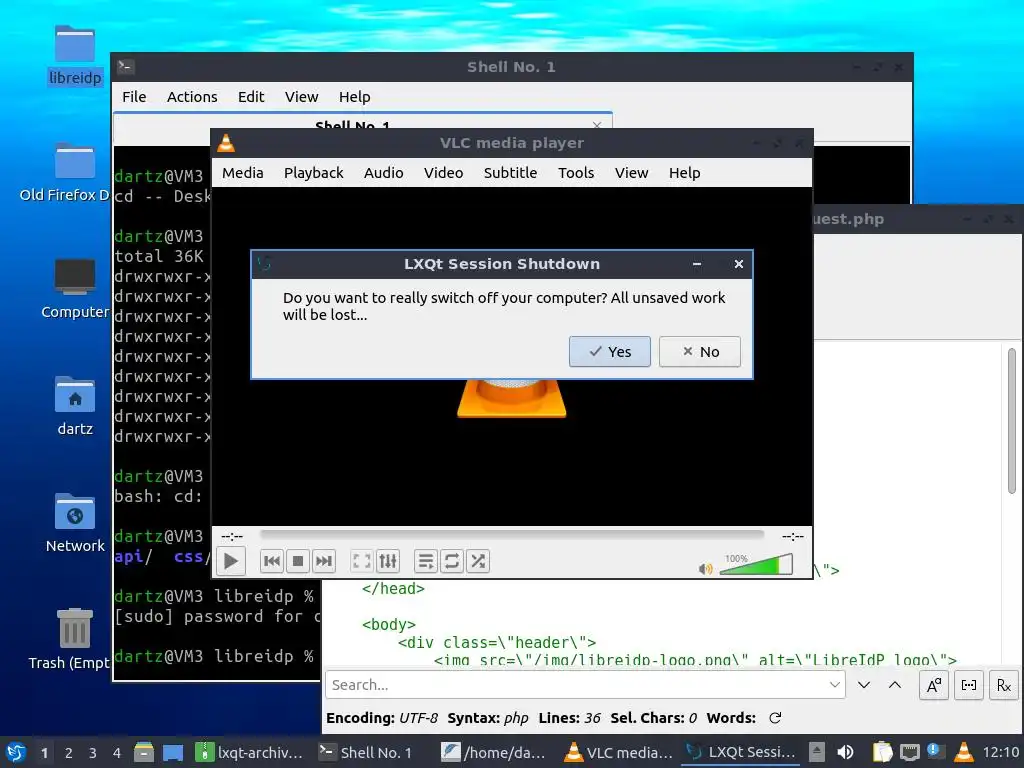Find previous match with up chevron
The height and width of the screenshot is (768, 1024).
click(895, 684)
